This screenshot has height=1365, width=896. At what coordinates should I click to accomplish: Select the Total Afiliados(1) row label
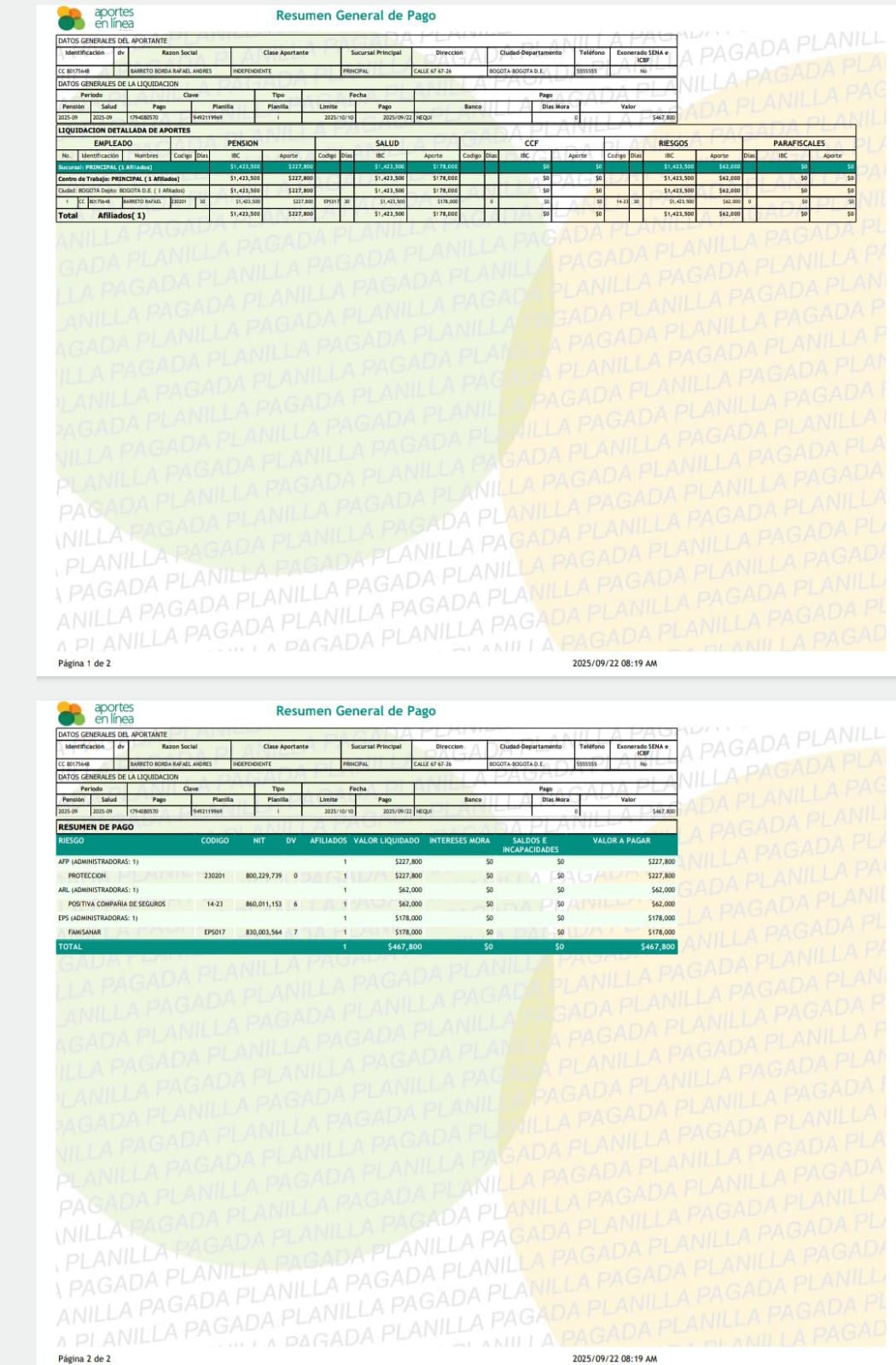[102, 216]
